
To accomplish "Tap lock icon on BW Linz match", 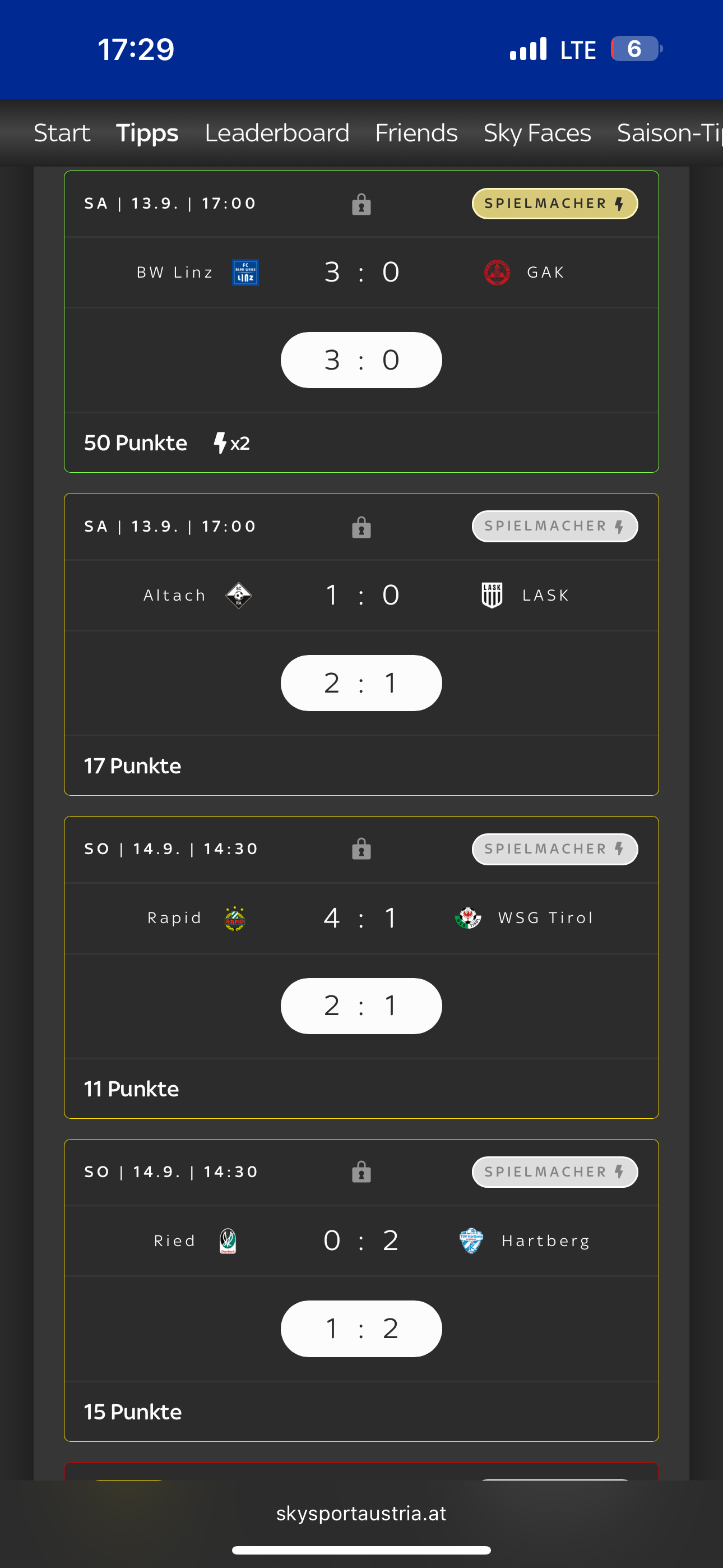I will pyautogui.click(x=361, y=205).
